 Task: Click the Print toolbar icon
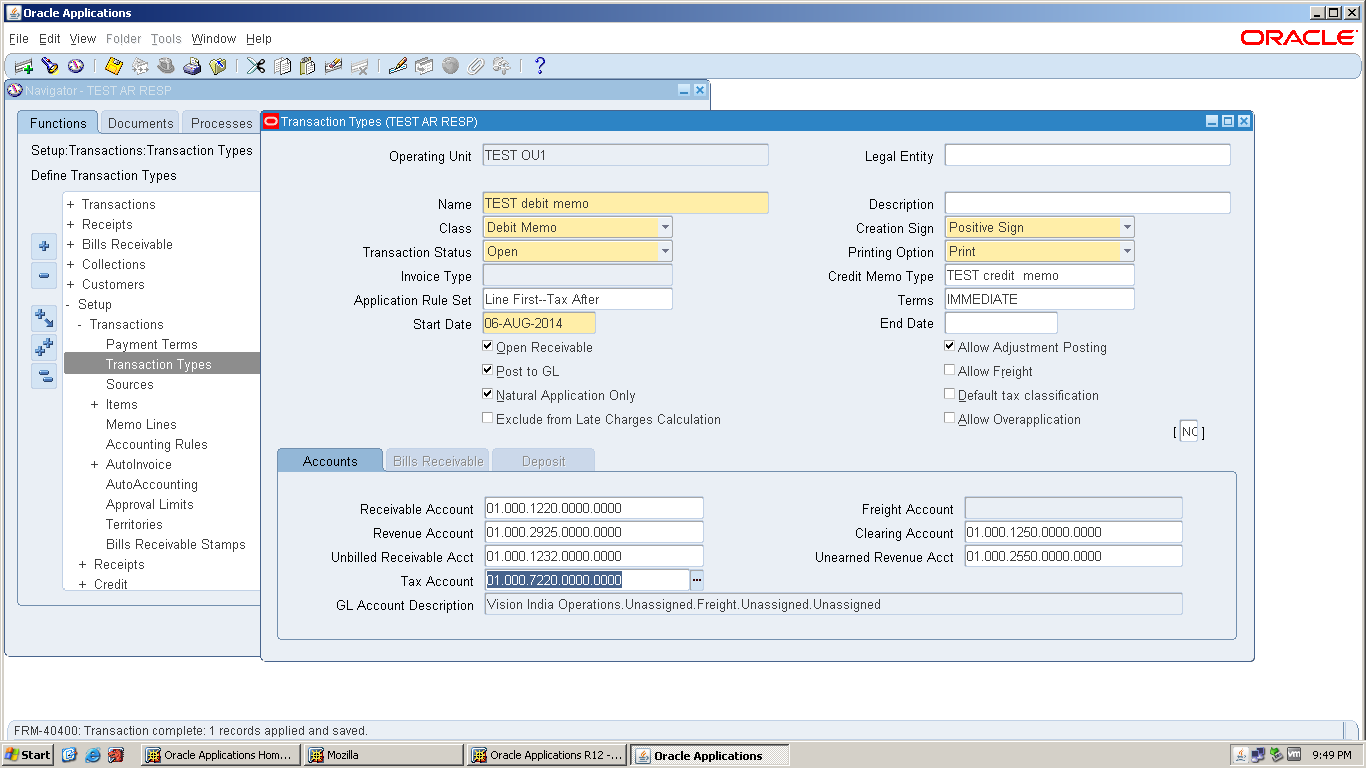point(192,66)
